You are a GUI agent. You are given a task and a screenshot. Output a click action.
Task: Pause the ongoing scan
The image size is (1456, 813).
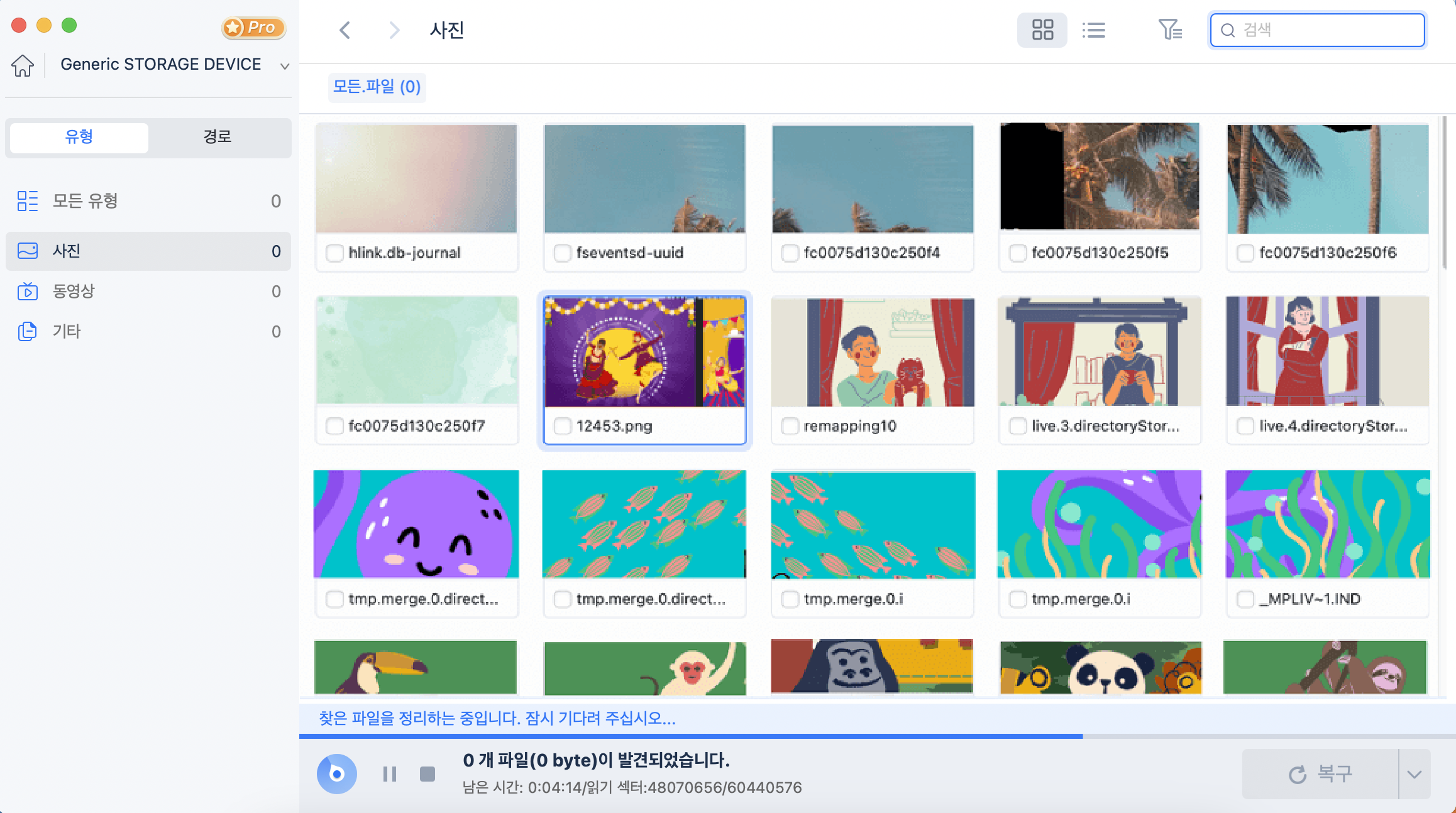(x=389, y=774)
